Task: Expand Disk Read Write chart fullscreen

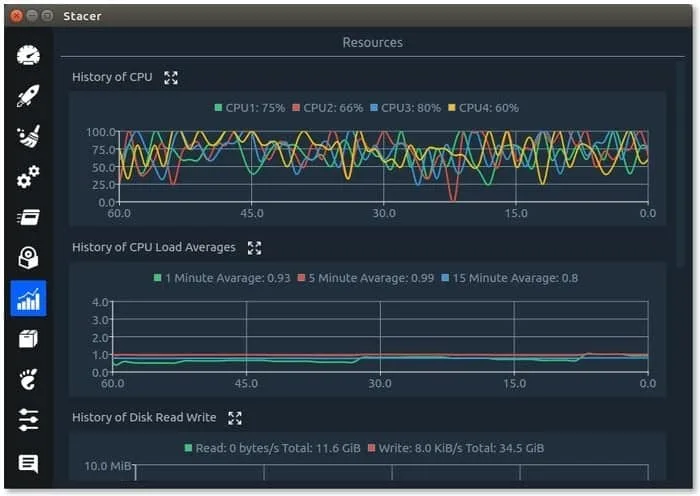Action: [235, 418]
